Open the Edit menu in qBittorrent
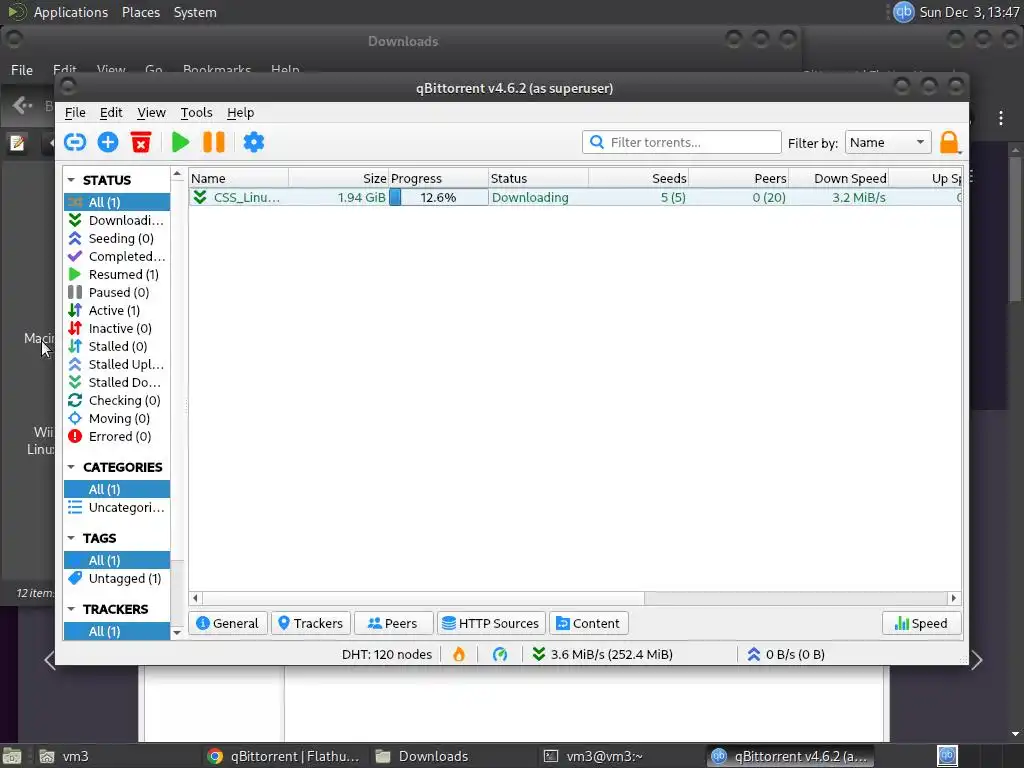Screen dimensions: 1024x768 [x=111, y=112]
